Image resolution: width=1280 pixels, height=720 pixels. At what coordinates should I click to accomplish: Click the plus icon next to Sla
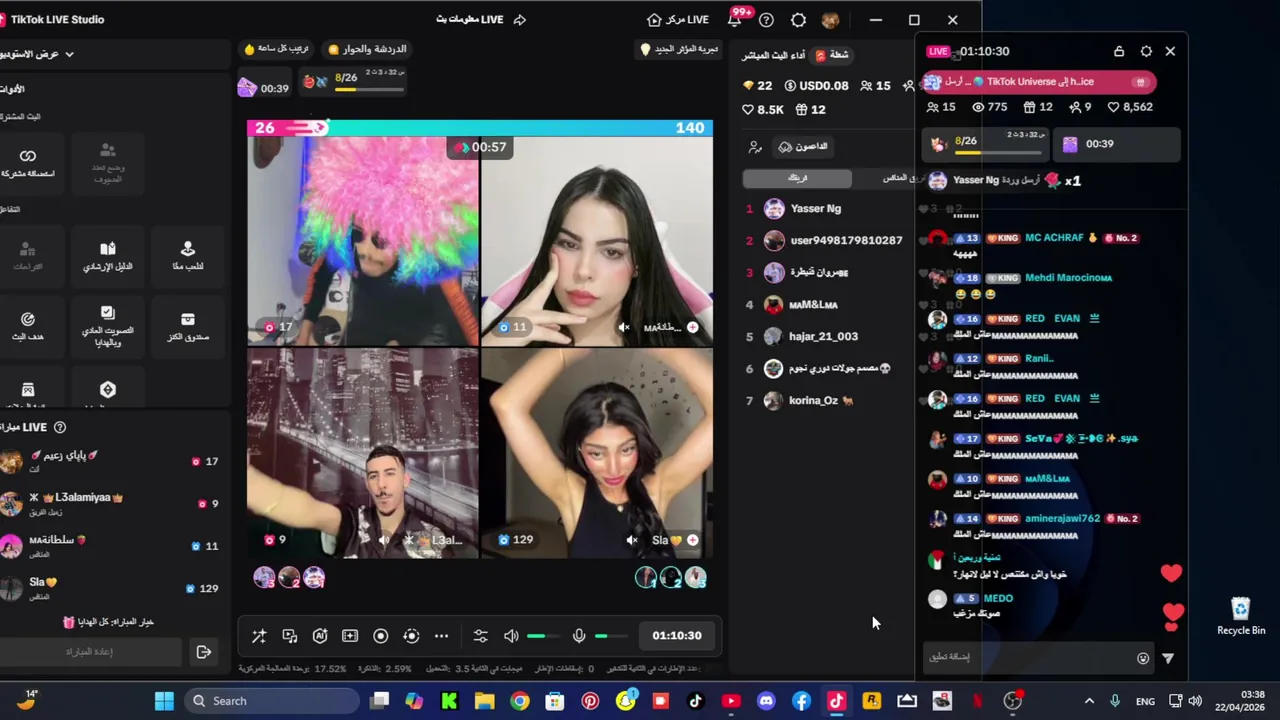pos(692,540)
